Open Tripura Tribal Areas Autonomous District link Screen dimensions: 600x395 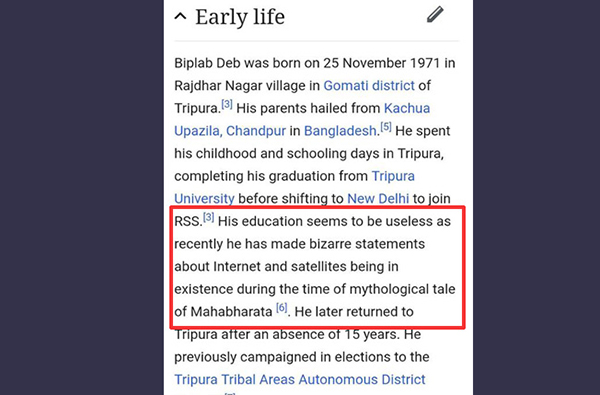click(x=300, y=379)
